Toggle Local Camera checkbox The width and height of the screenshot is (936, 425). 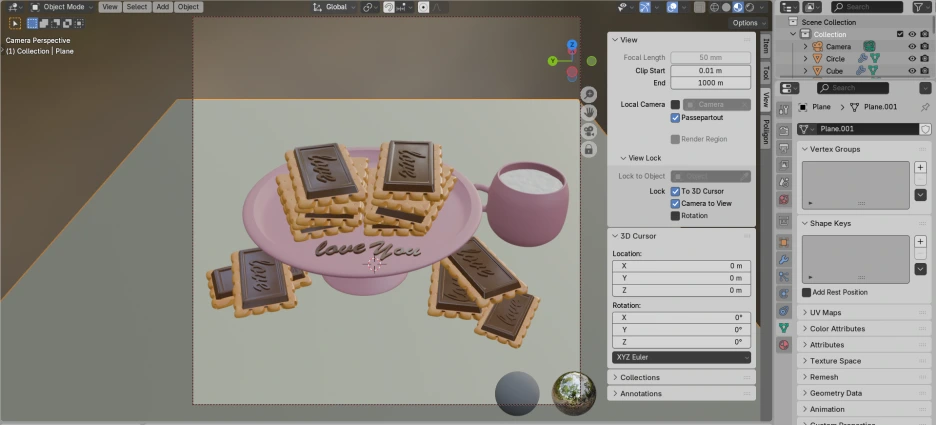pos(675,104)
